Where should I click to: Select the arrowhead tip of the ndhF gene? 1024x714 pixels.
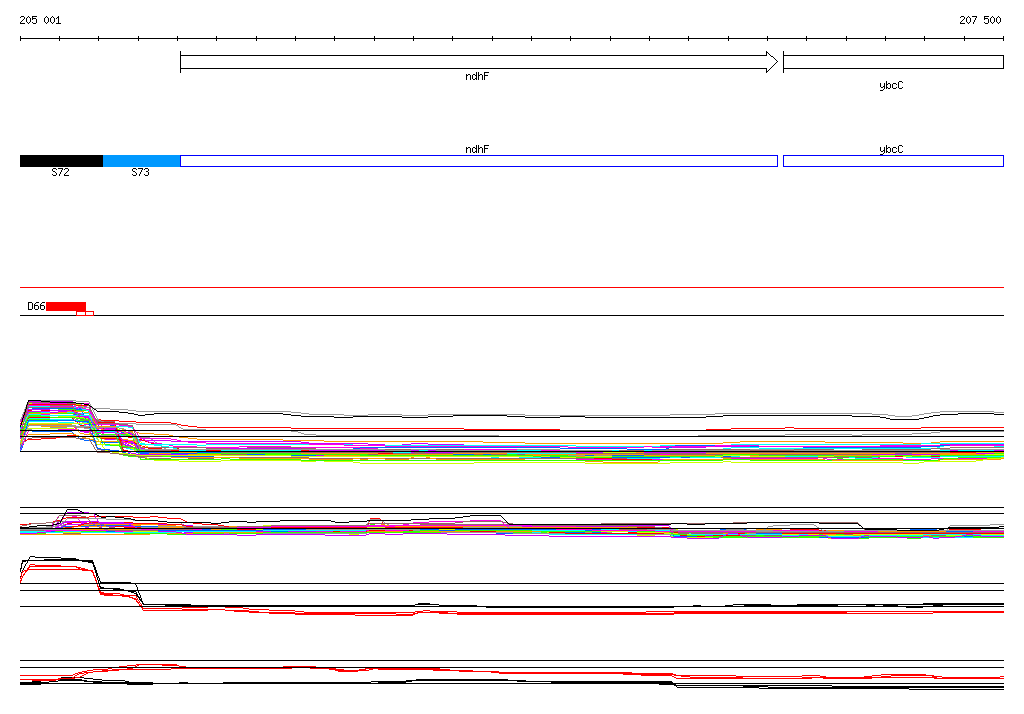(x=773, y=62)
